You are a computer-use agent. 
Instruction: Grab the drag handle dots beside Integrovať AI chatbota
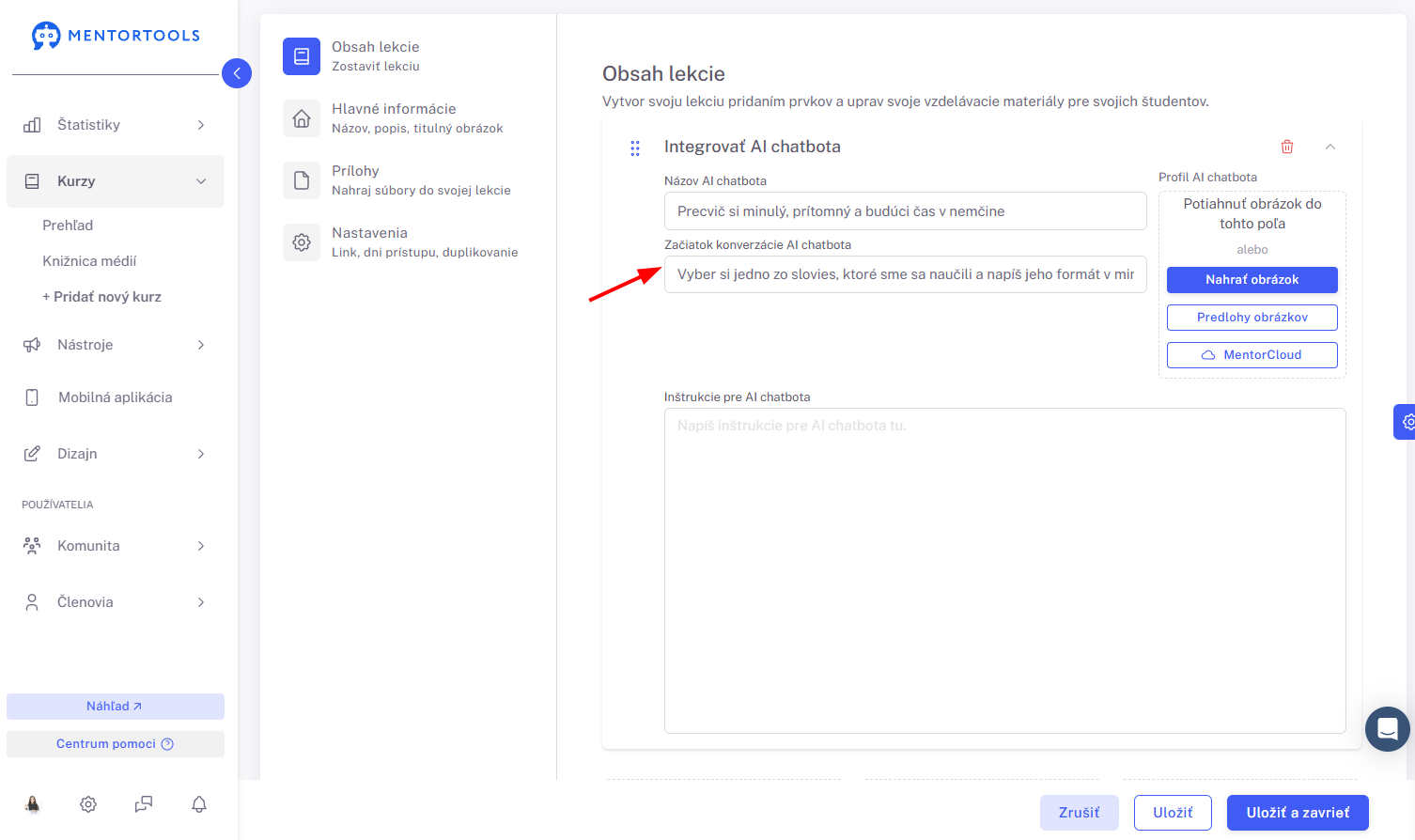click(x=635, y=148)
